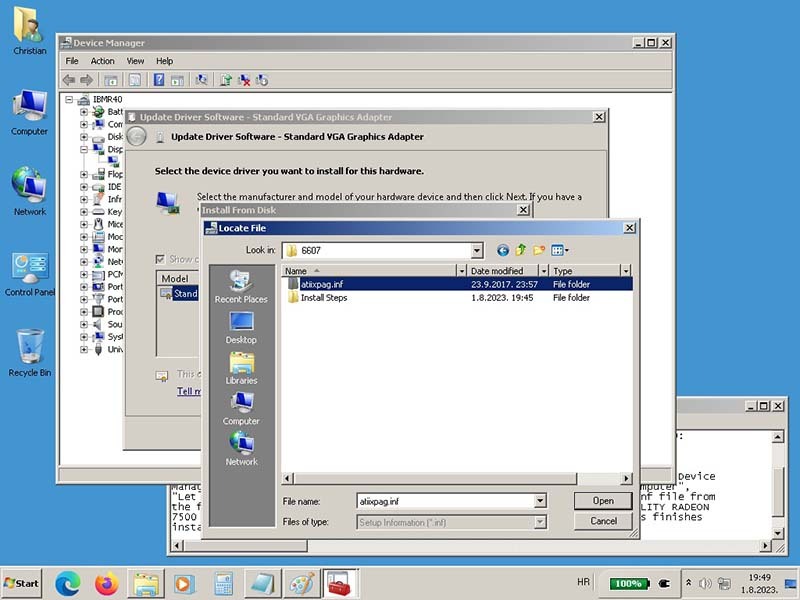Open the File name dropdown list
Screen dimensions: 800x600
pos(540,501)
